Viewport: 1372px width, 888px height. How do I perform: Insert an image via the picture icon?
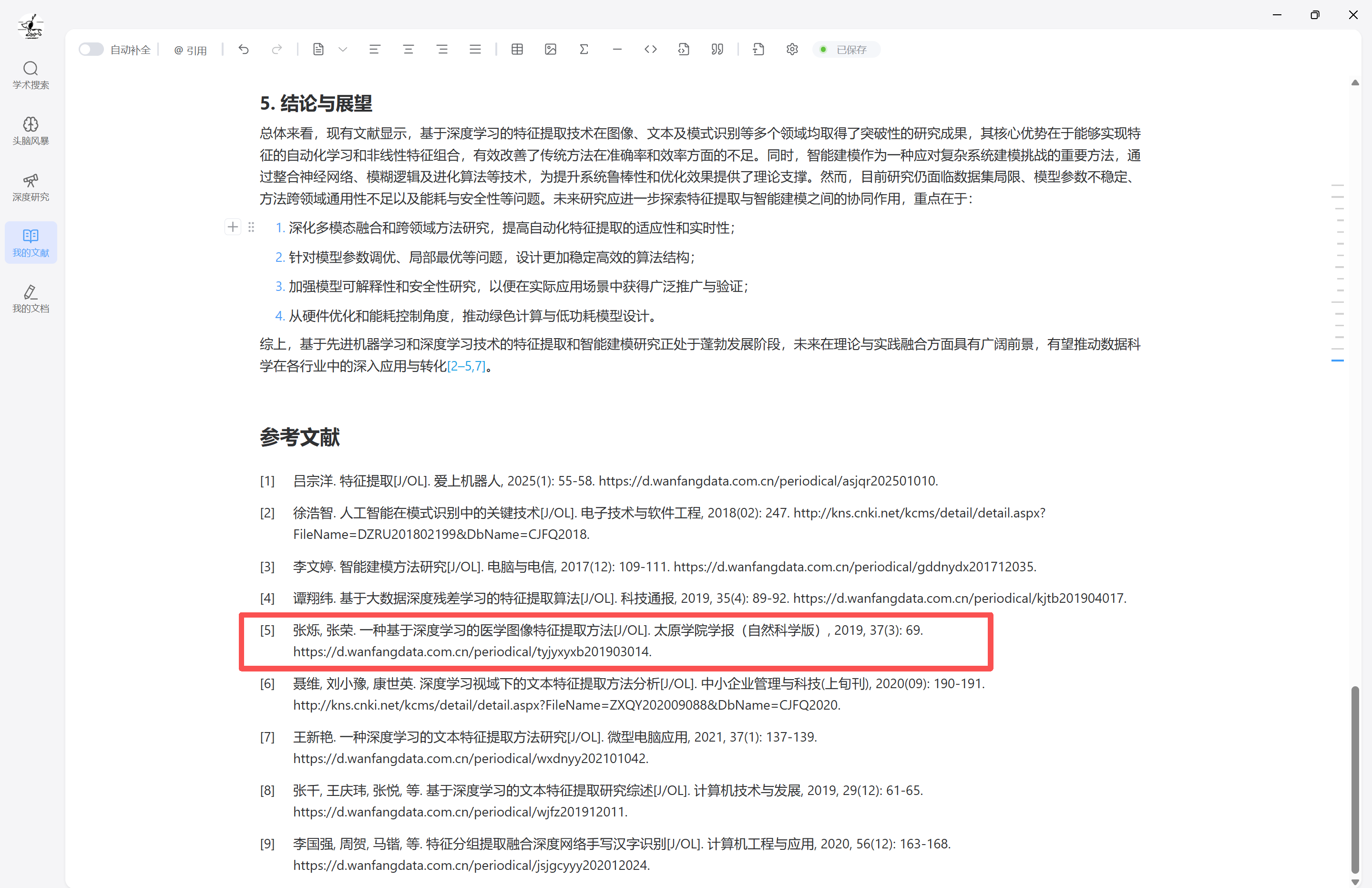[x=550, y=50]
